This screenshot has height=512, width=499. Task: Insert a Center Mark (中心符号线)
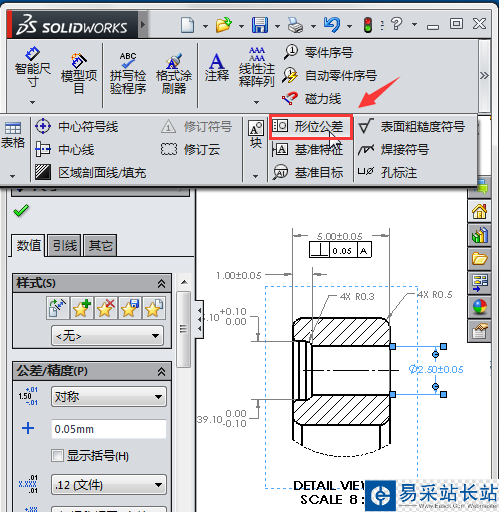point(77,127)
